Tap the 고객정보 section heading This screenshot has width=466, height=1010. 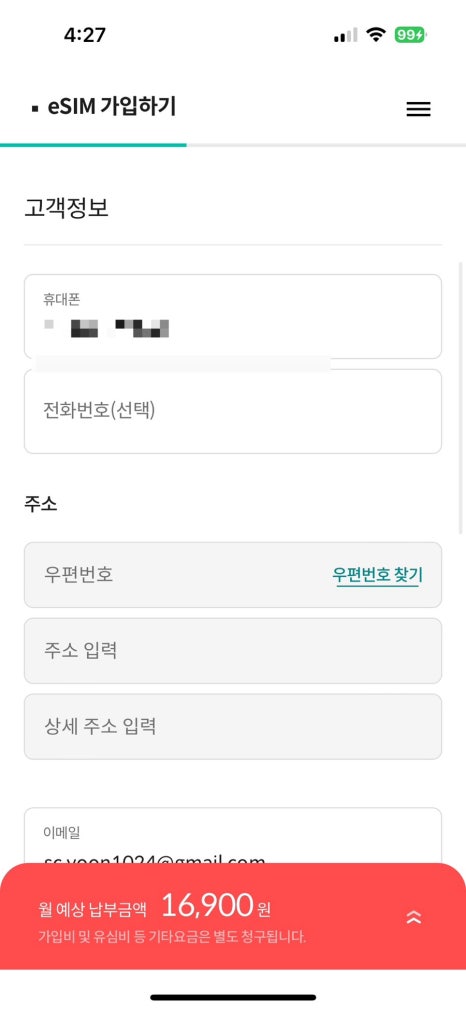[66, 209]
